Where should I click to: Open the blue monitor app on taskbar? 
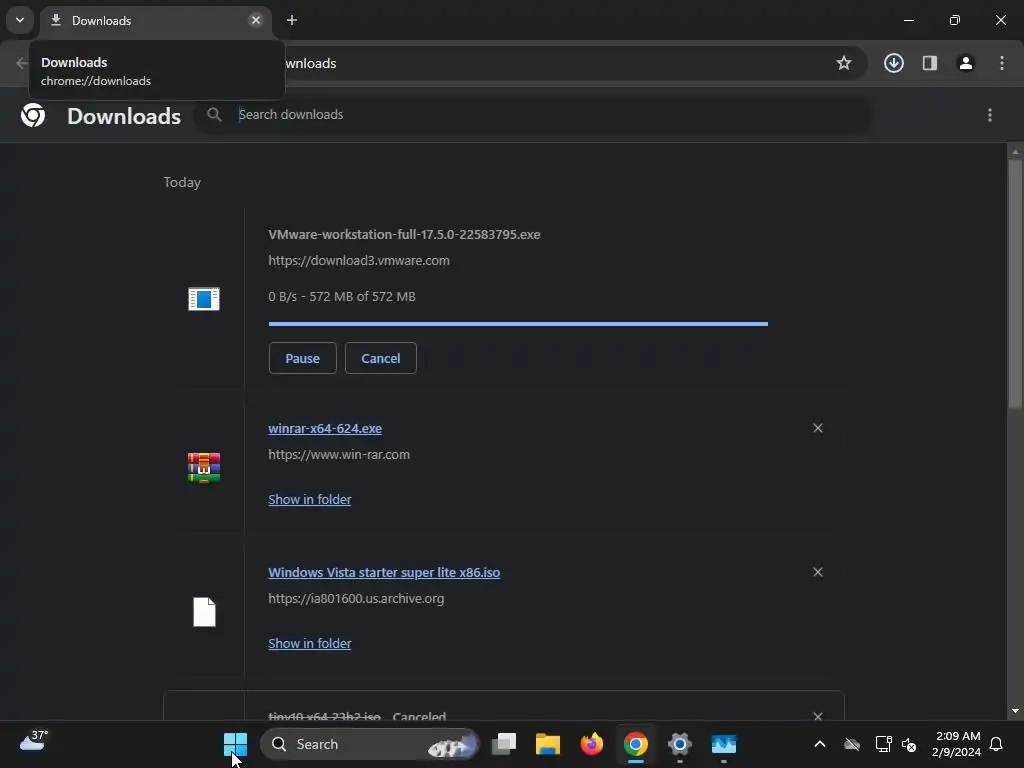(x=724, y=744)
